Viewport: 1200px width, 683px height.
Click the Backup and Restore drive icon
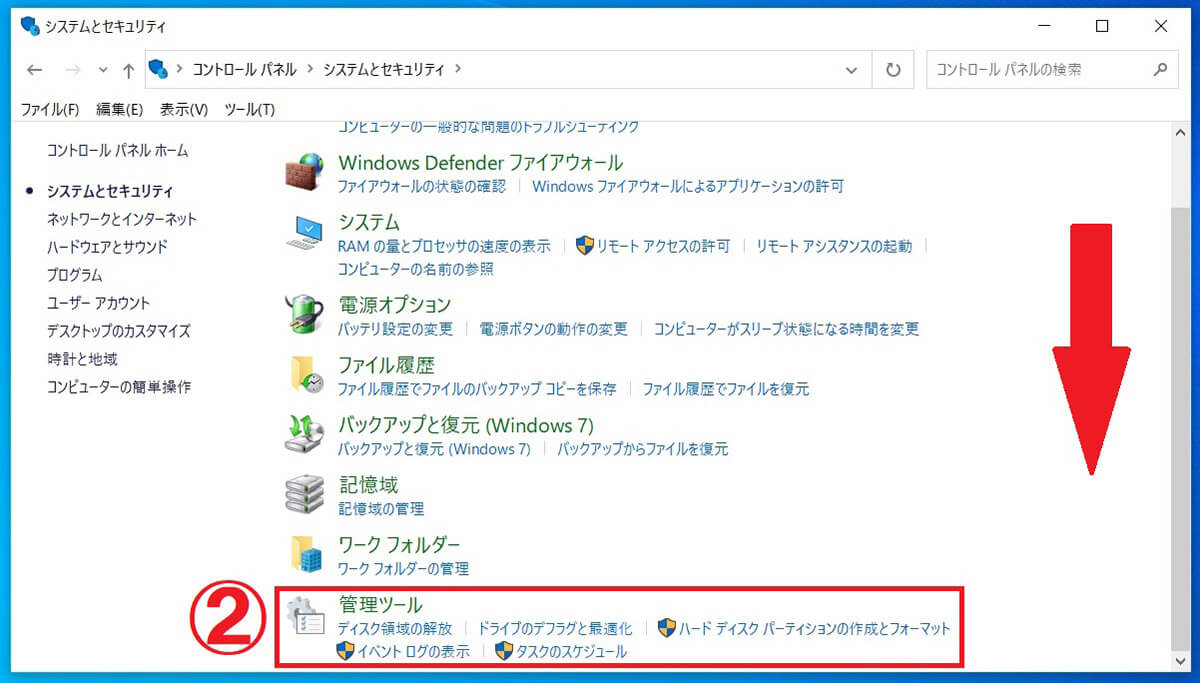pyautogui.click(x=304, y=434)
